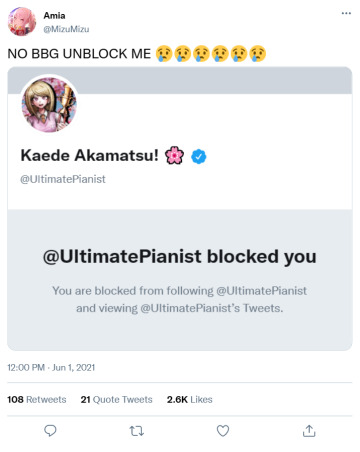Click the first crying face emoji
The height and width of the screenshot is (452, 360).
[x=164, y=53]
